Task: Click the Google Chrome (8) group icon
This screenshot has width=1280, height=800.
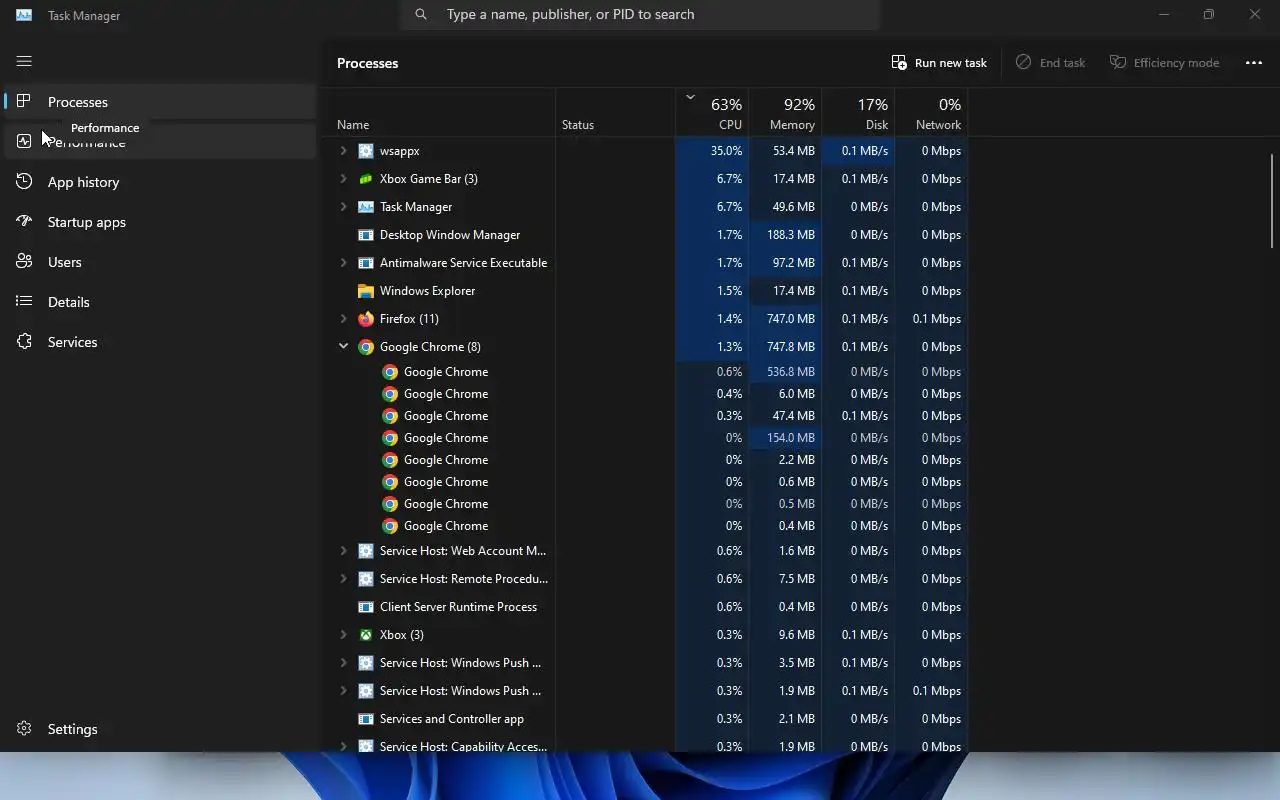Action: point(366,347)
